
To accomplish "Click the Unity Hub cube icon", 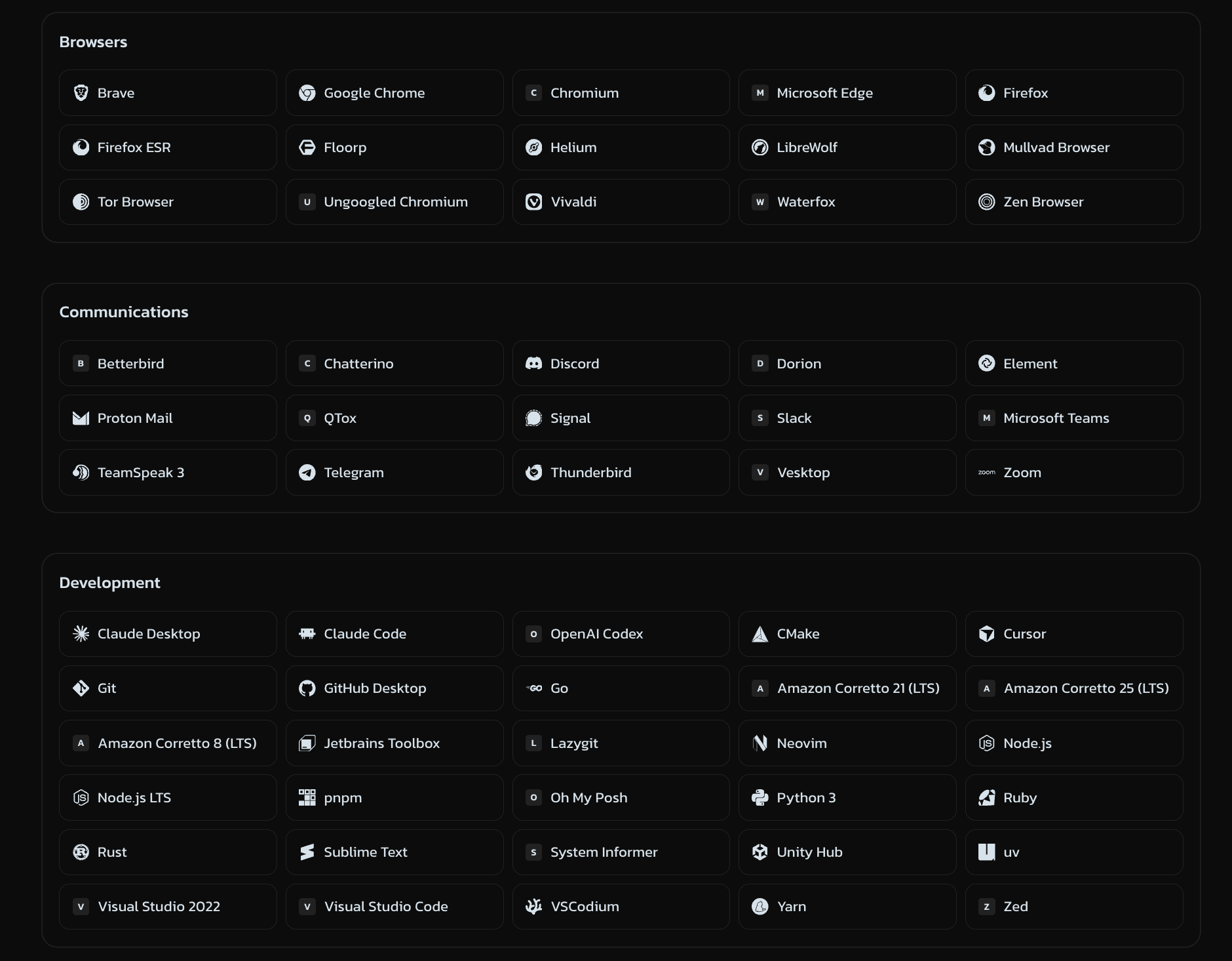I will coord(760,852).
